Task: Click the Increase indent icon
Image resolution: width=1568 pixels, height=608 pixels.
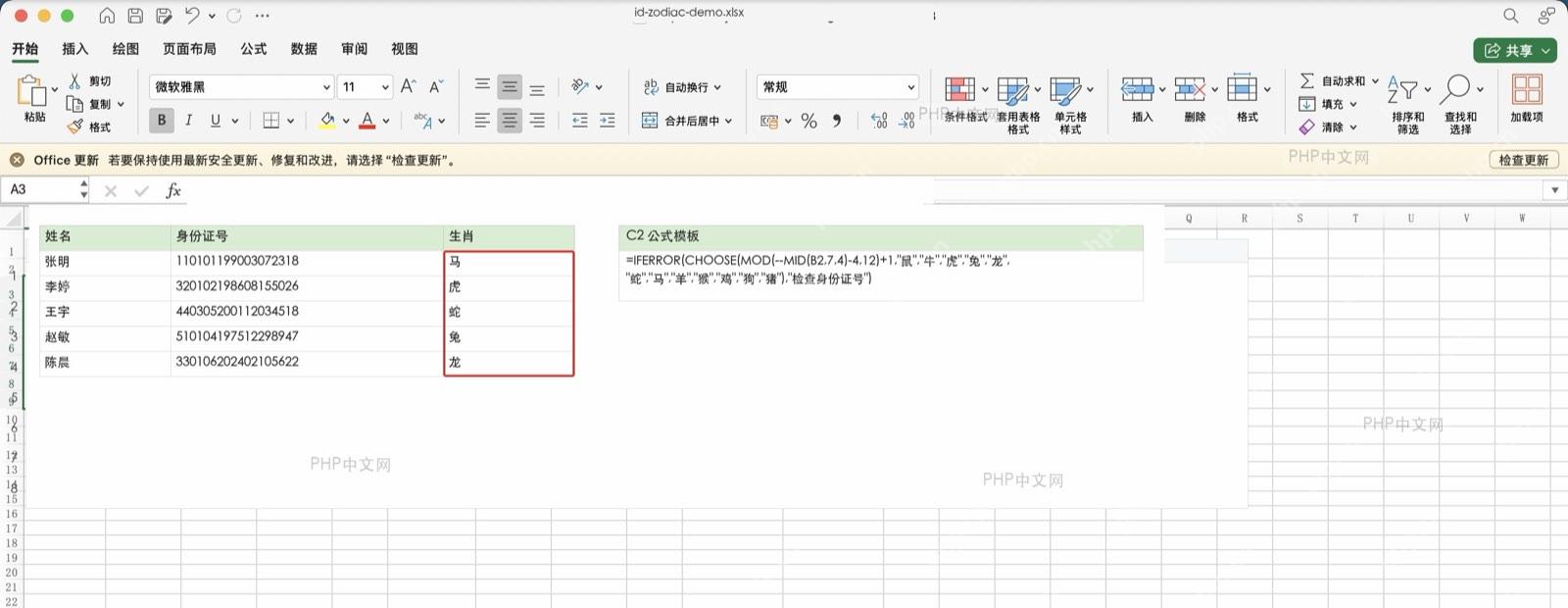Action: [x=608, y=121]
